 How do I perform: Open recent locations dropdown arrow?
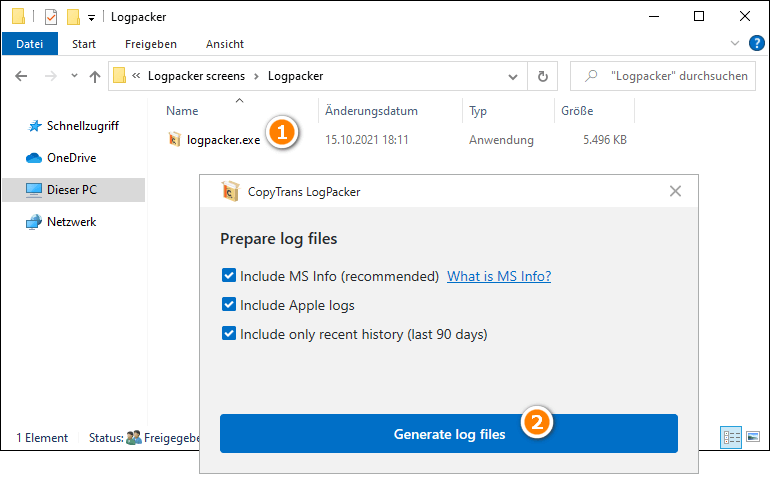click(x=74, y=76)
